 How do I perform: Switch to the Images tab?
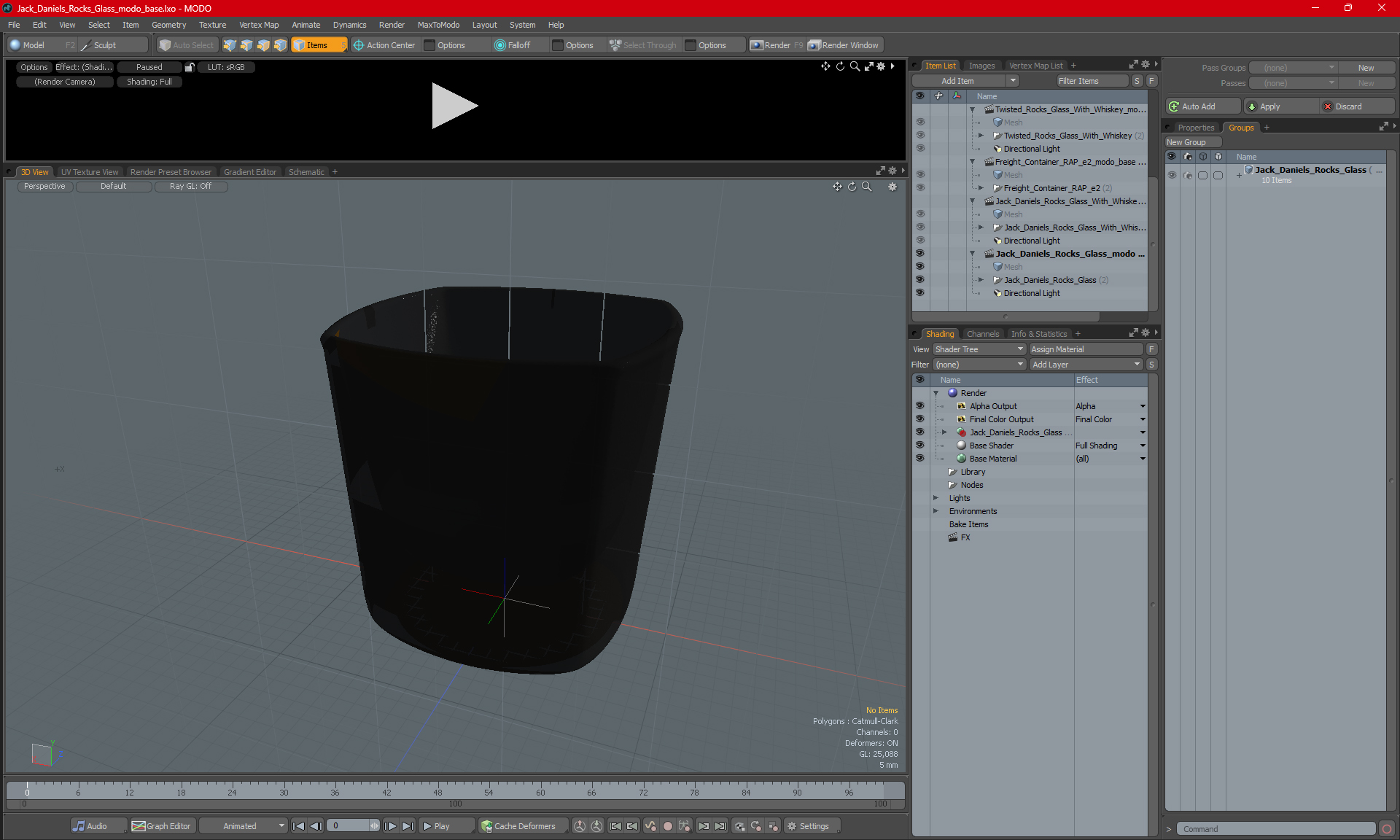[981, 66]
